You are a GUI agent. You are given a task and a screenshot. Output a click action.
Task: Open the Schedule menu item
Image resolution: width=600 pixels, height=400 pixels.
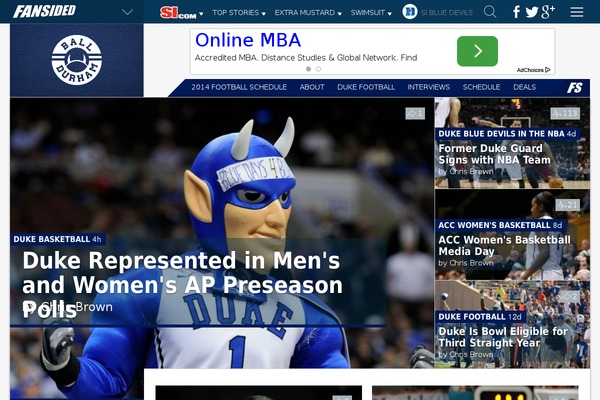481,87
